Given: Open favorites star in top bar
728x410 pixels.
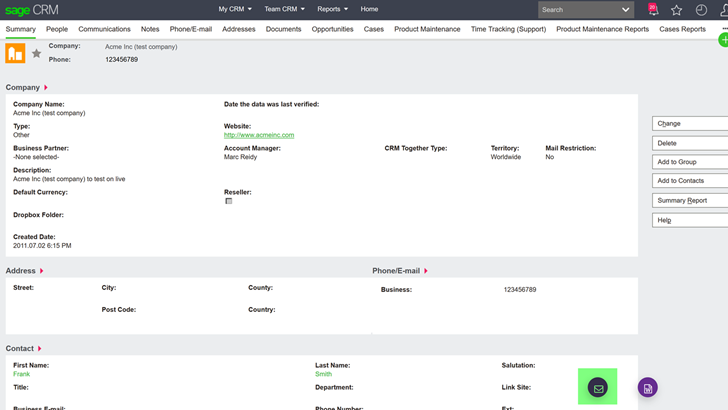Looking at the screenshot, I should 676,10.
